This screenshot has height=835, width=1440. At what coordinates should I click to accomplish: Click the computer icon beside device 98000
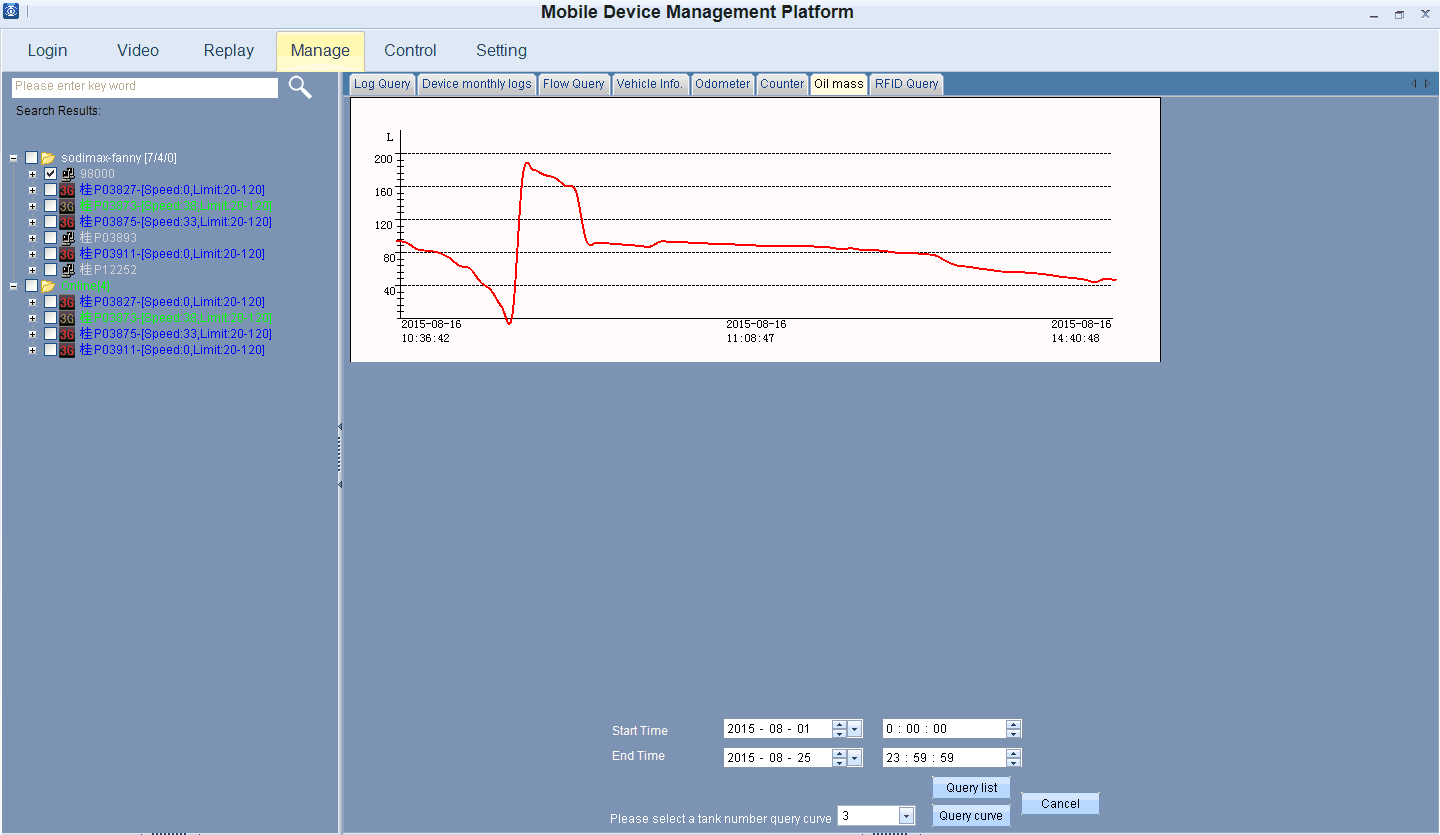[x=67, y=174]
